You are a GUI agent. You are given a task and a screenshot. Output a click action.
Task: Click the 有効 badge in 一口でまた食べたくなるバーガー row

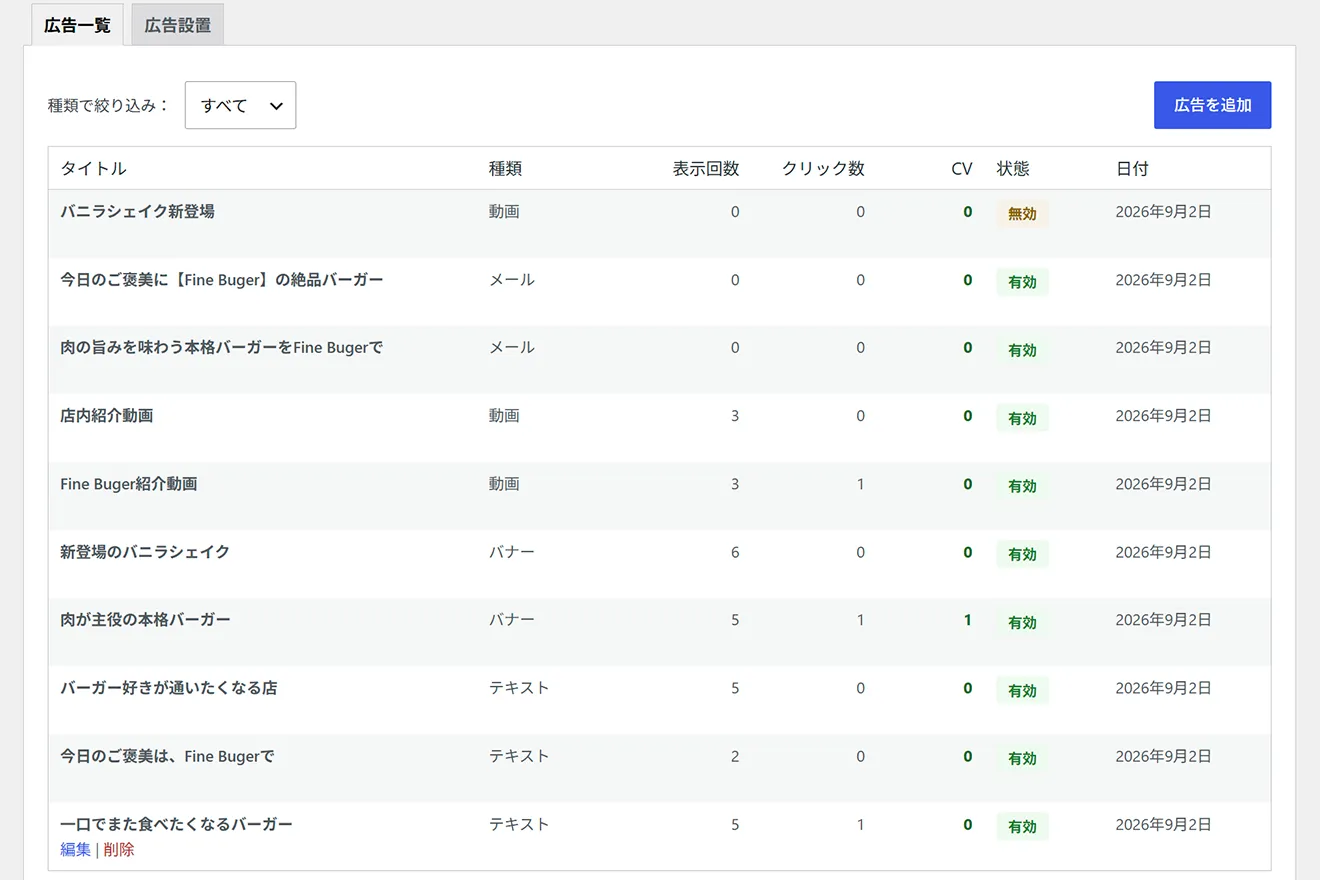coord(1022,827)
